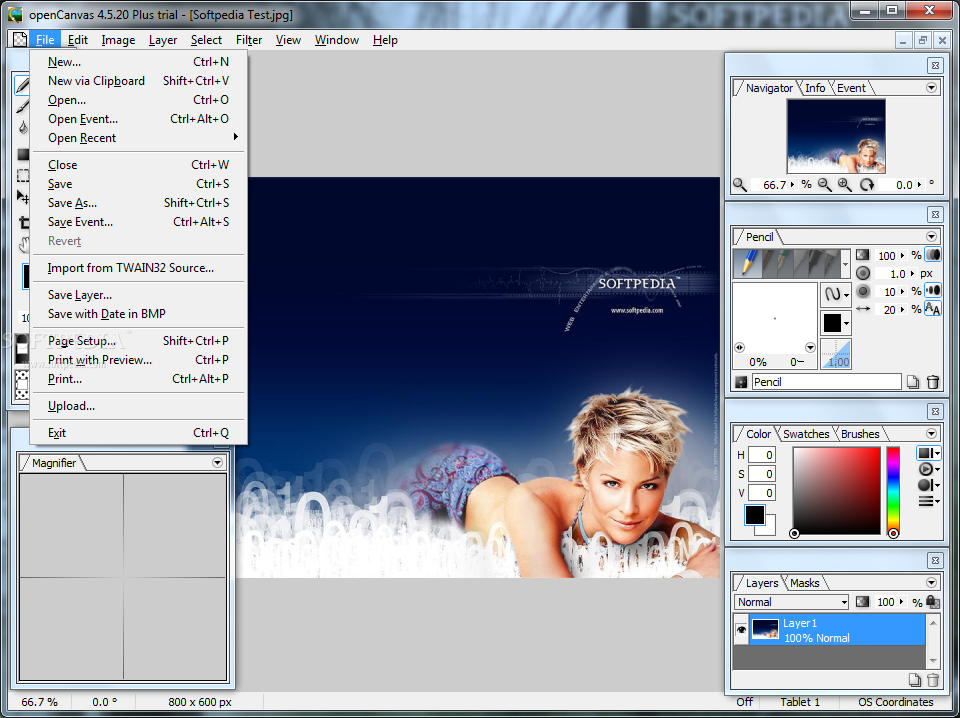Create a new layer in Layers panel
This screenshot has width=960, height=718.
pos(914,679)
